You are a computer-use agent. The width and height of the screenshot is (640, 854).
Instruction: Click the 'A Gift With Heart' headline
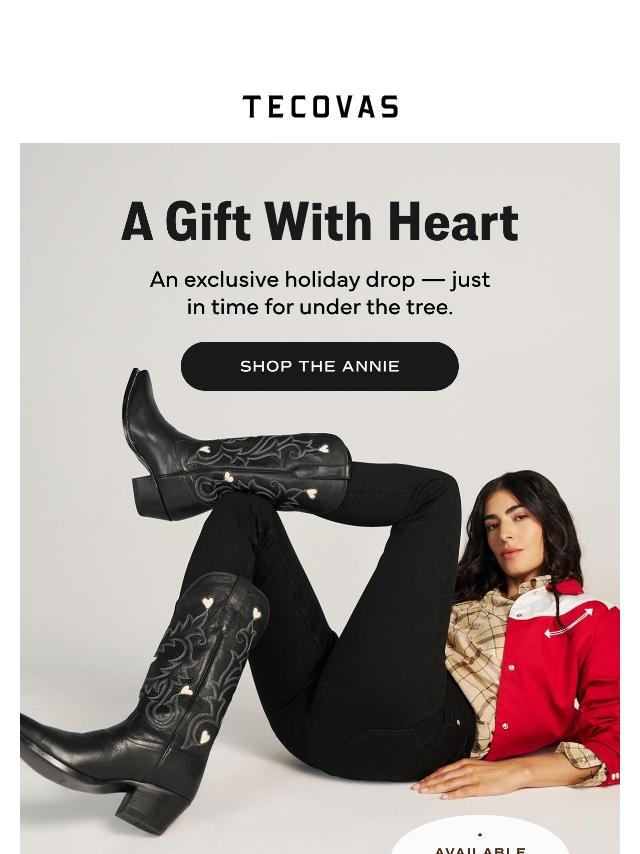(320, 222)
